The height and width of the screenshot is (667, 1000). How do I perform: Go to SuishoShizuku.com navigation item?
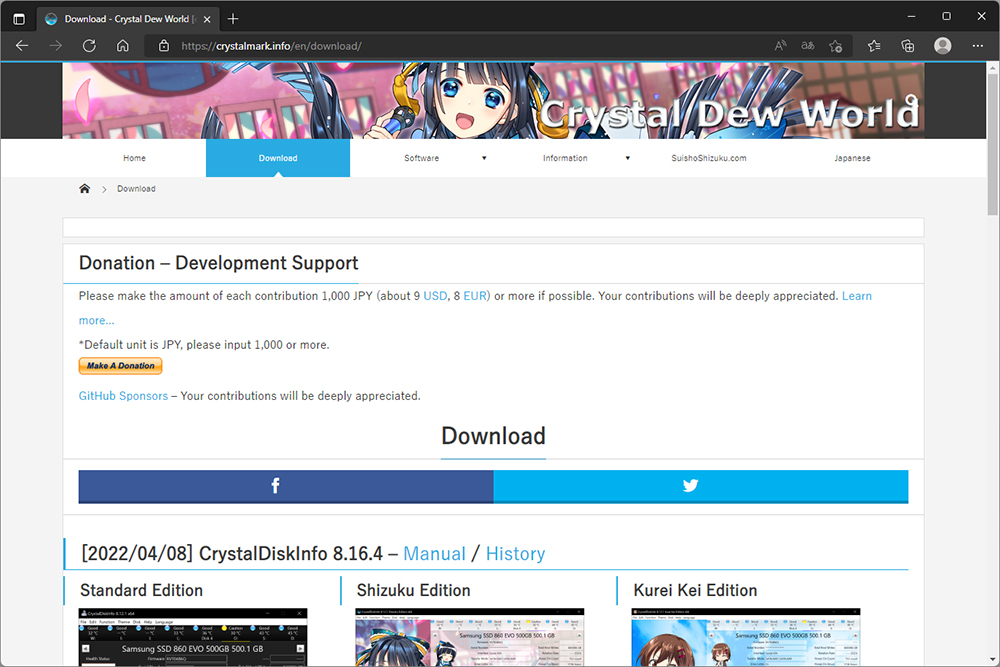(x=709, y=158)
